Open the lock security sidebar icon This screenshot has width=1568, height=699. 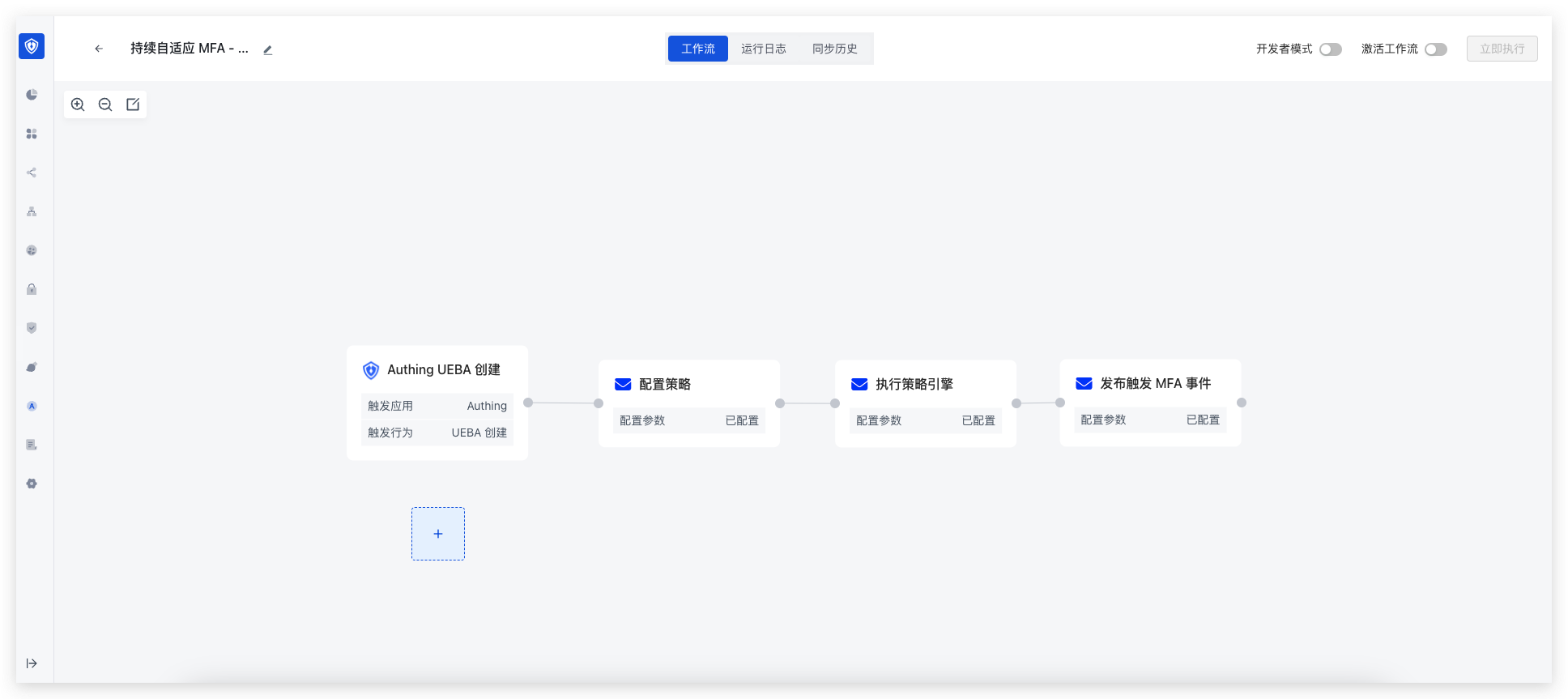32,289
